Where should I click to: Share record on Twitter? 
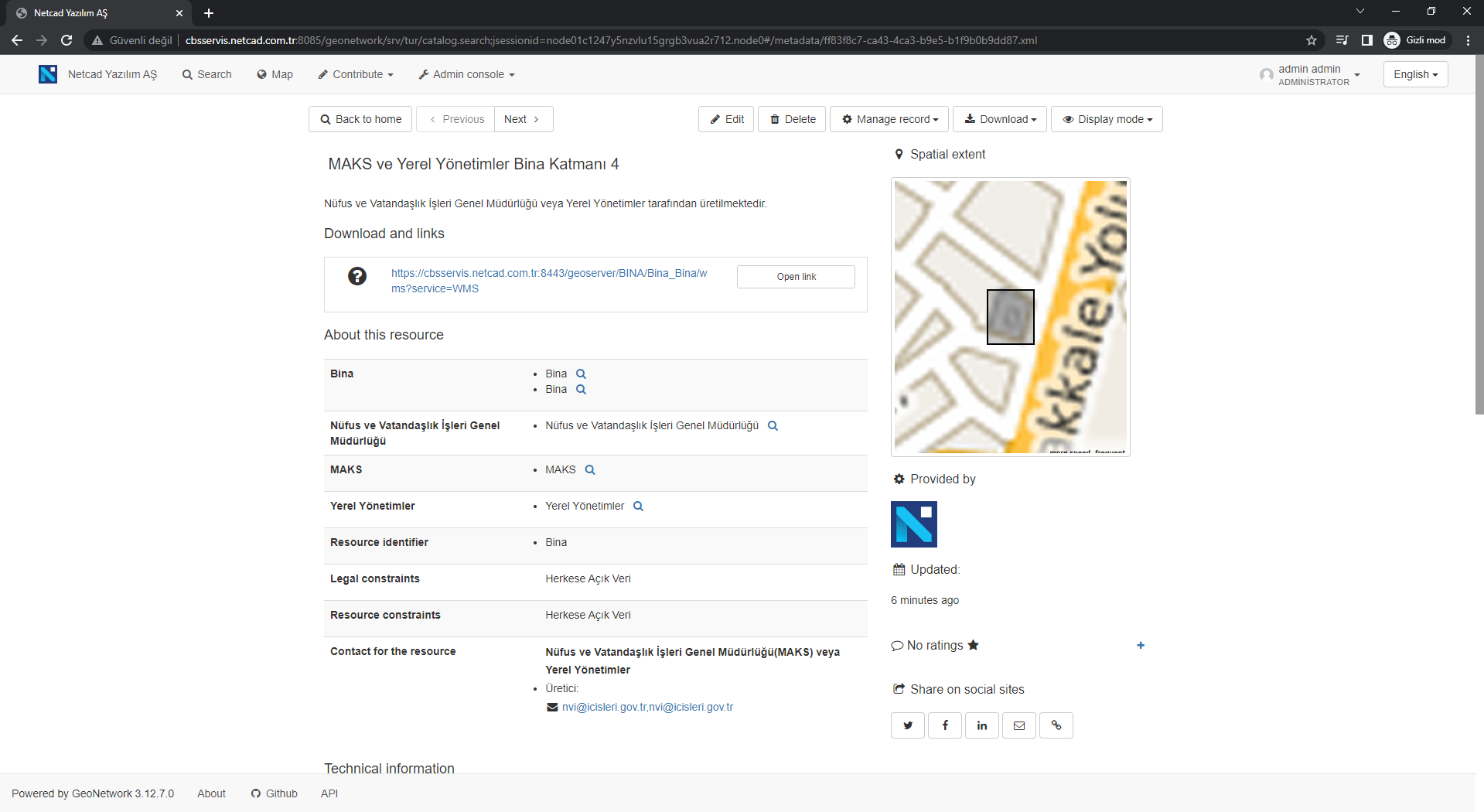[x=908, y=725]
